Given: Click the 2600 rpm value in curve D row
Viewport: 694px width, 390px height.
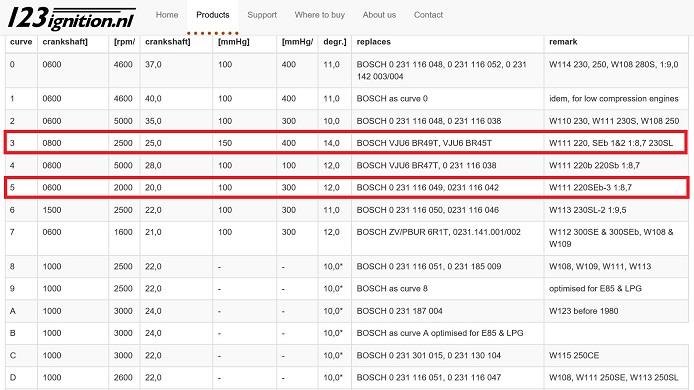Looking at the screenshot, I should point(123,377).
